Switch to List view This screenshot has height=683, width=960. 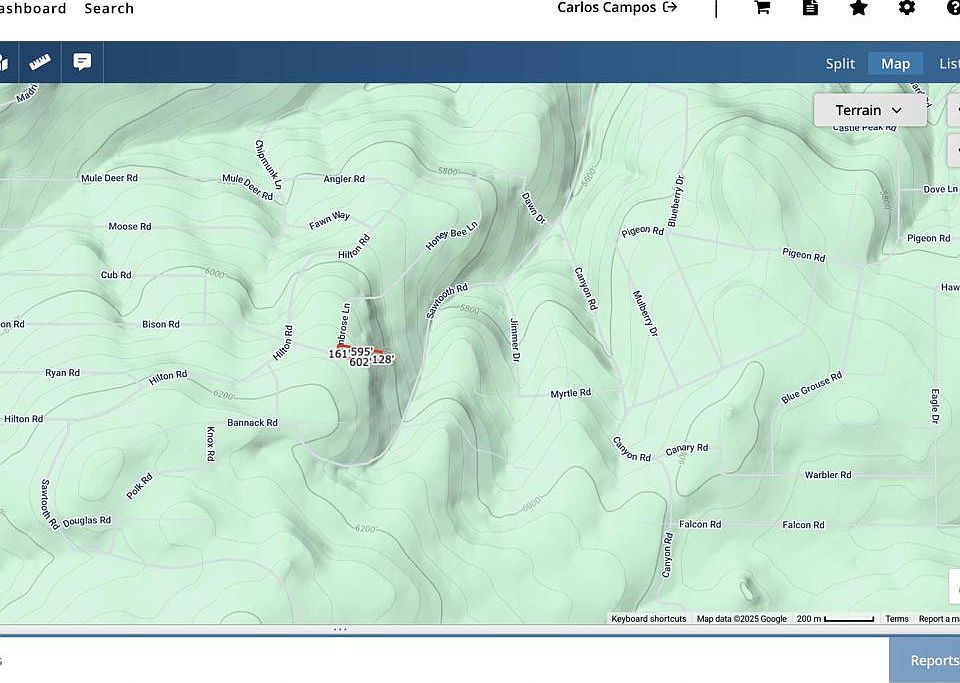pos(949,63)
